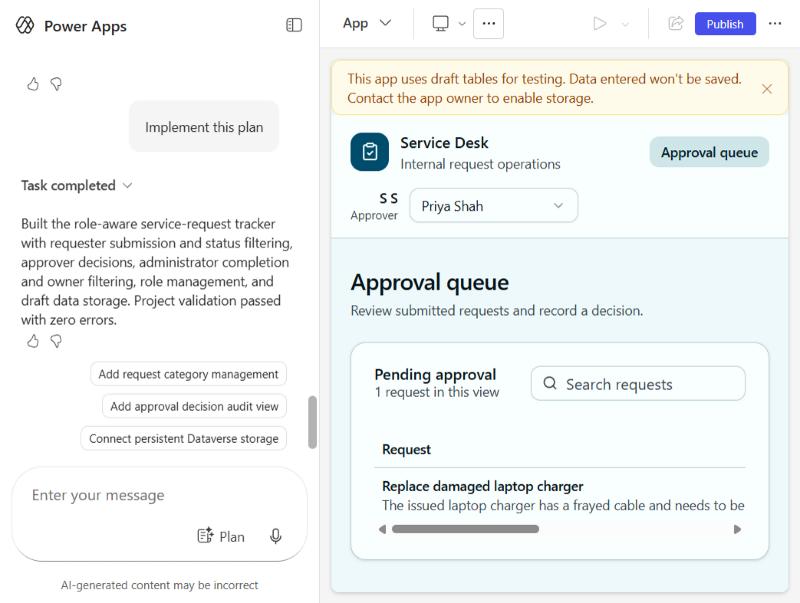
Task: Switch to the Approval queue tab
Action: 709,152
